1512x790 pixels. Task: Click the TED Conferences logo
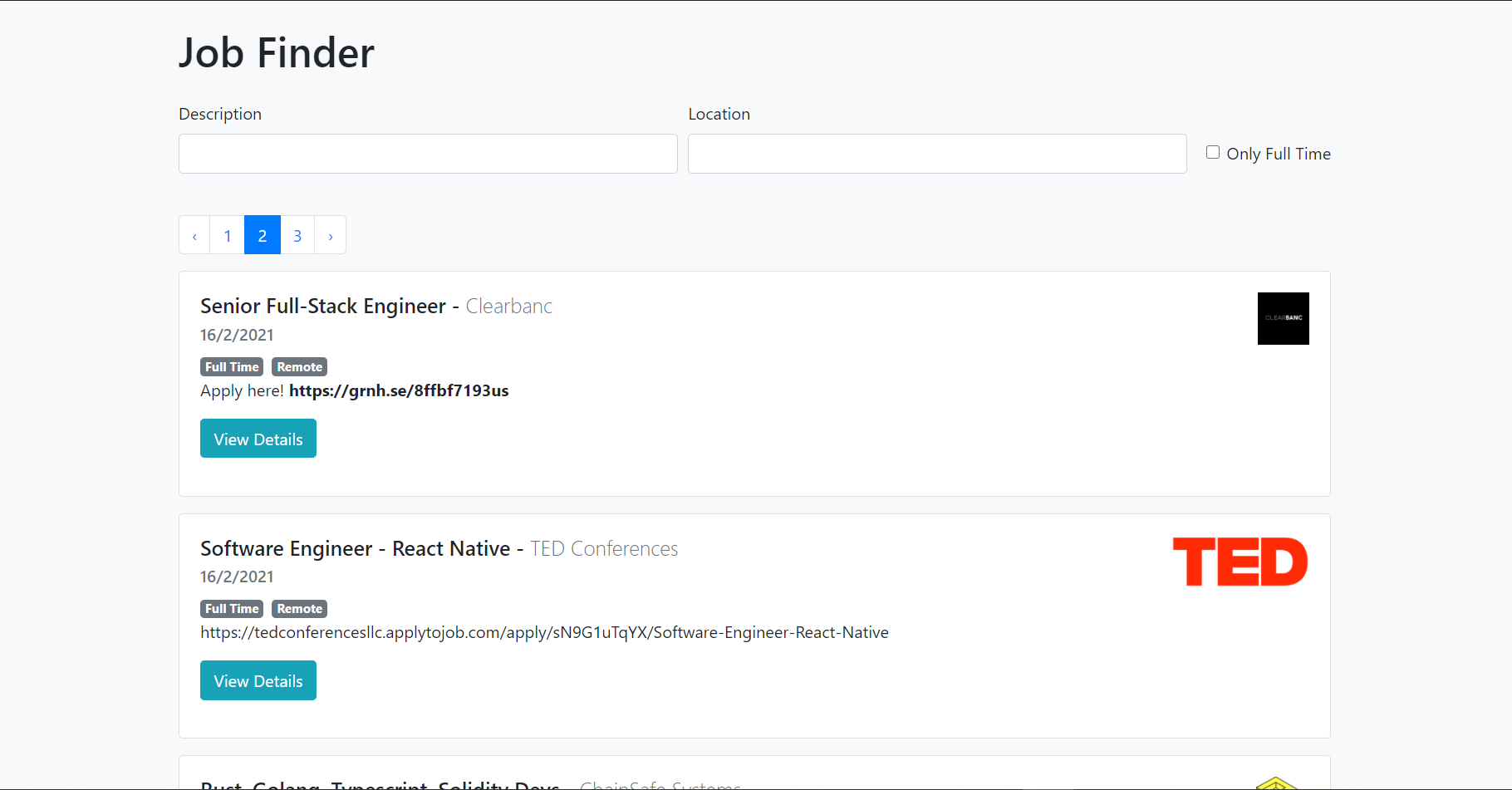click(x=1240, y=562)
